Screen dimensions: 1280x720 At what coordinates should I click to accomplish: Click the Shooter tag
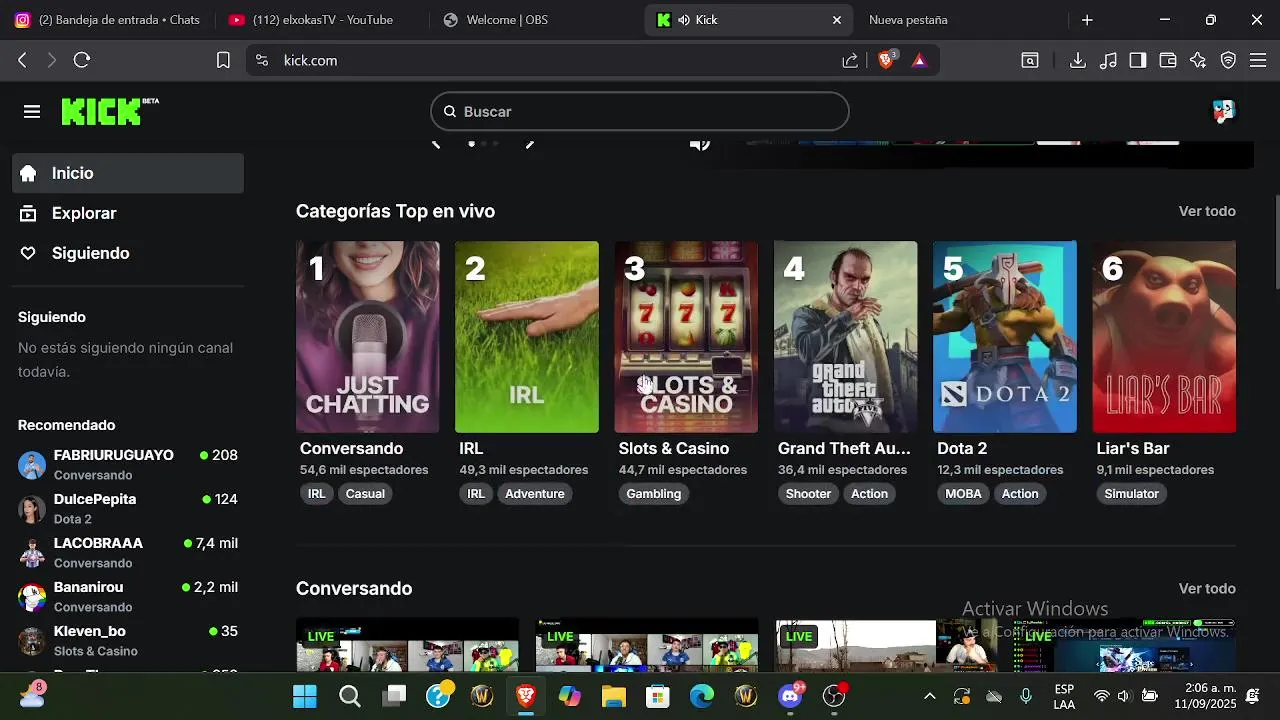point(808,493)
